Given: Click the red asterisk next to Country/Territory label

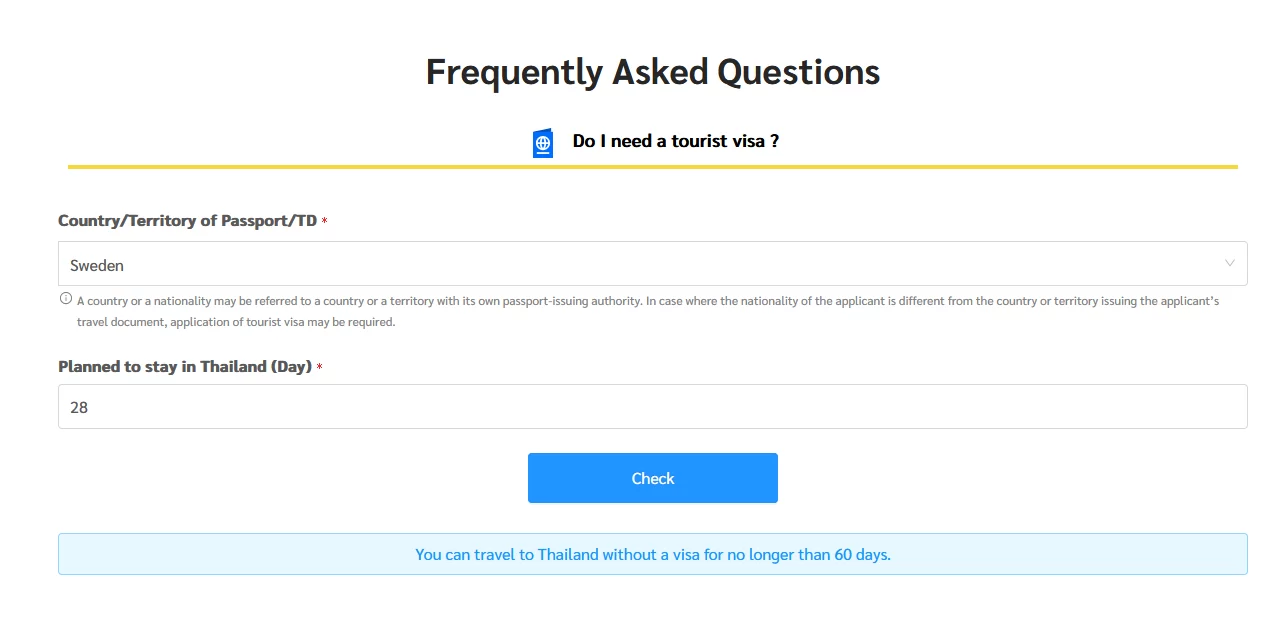Looking at the screenshot, I should (x=324, y=222).
